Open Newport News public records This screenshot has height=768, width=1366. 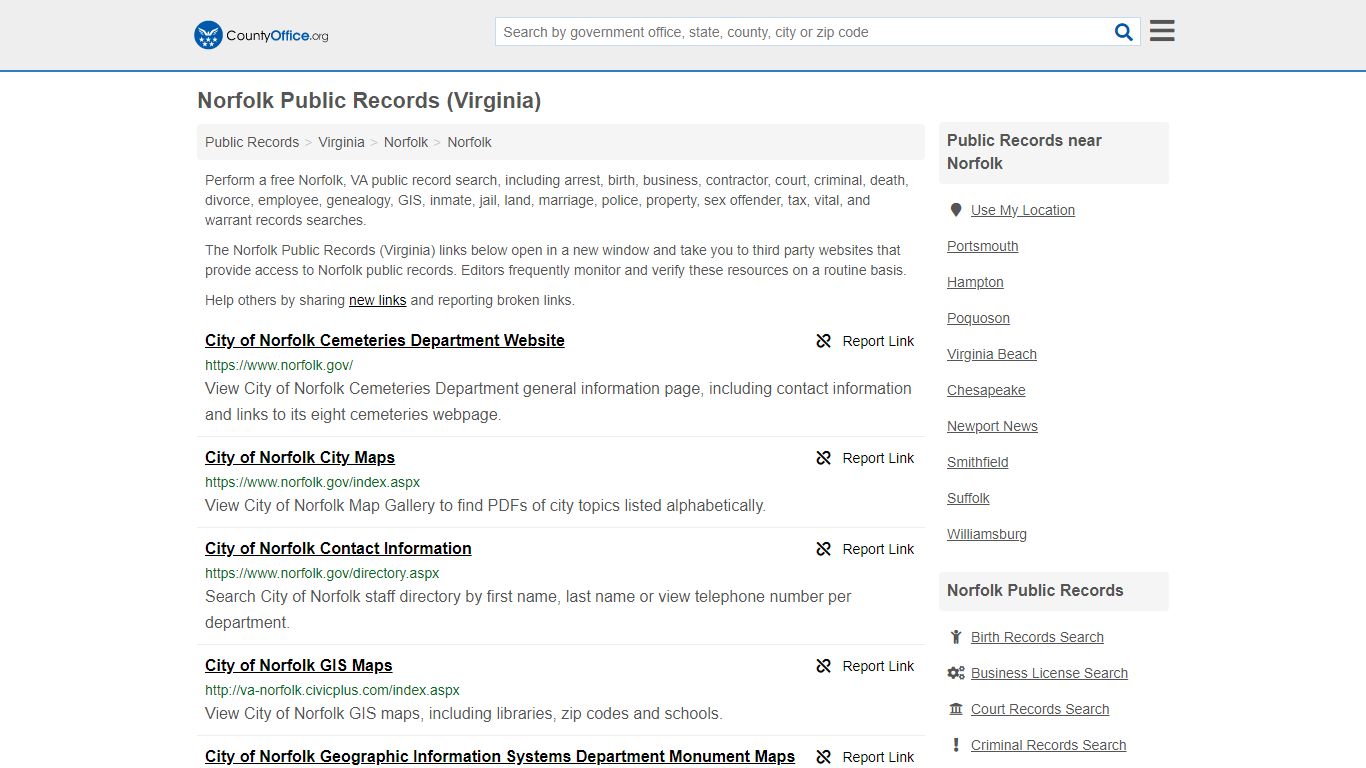(x=992, y=426)
